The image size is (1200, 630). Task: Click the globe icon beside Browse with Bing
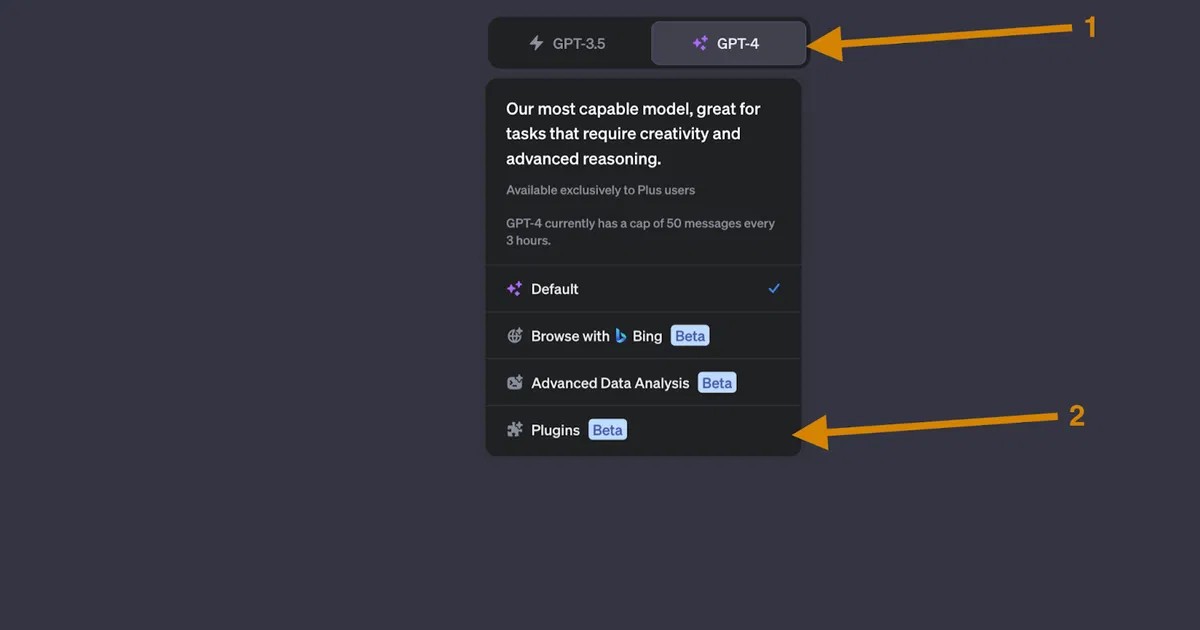pos(514,336)
